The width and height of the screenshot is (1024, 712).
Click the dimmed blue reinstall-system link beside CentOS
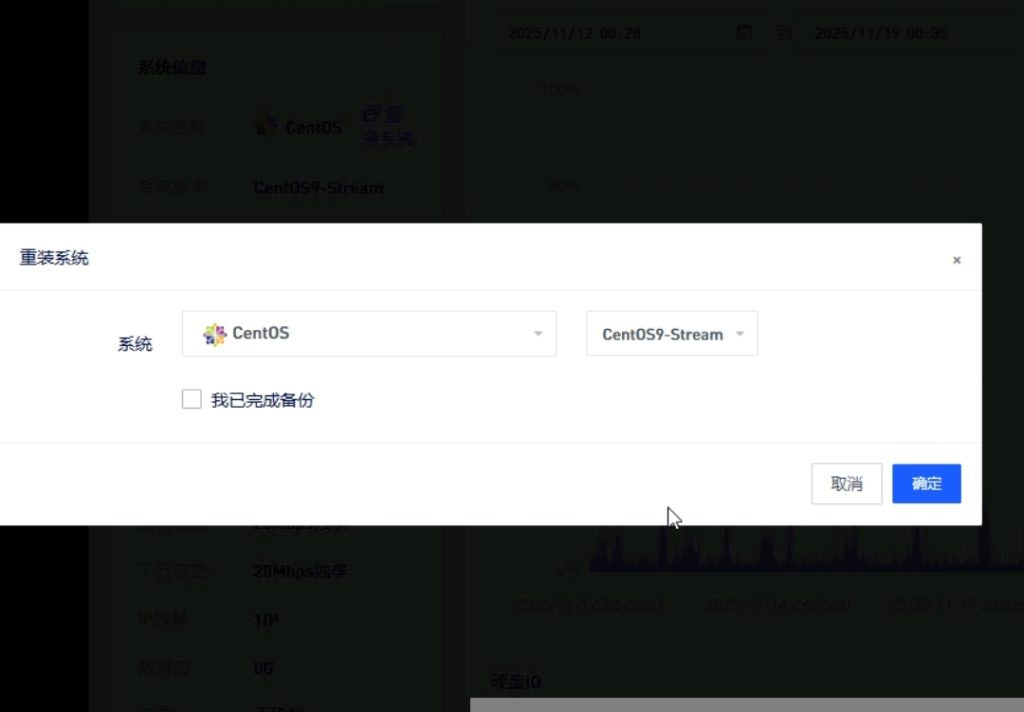pos(387,126)
